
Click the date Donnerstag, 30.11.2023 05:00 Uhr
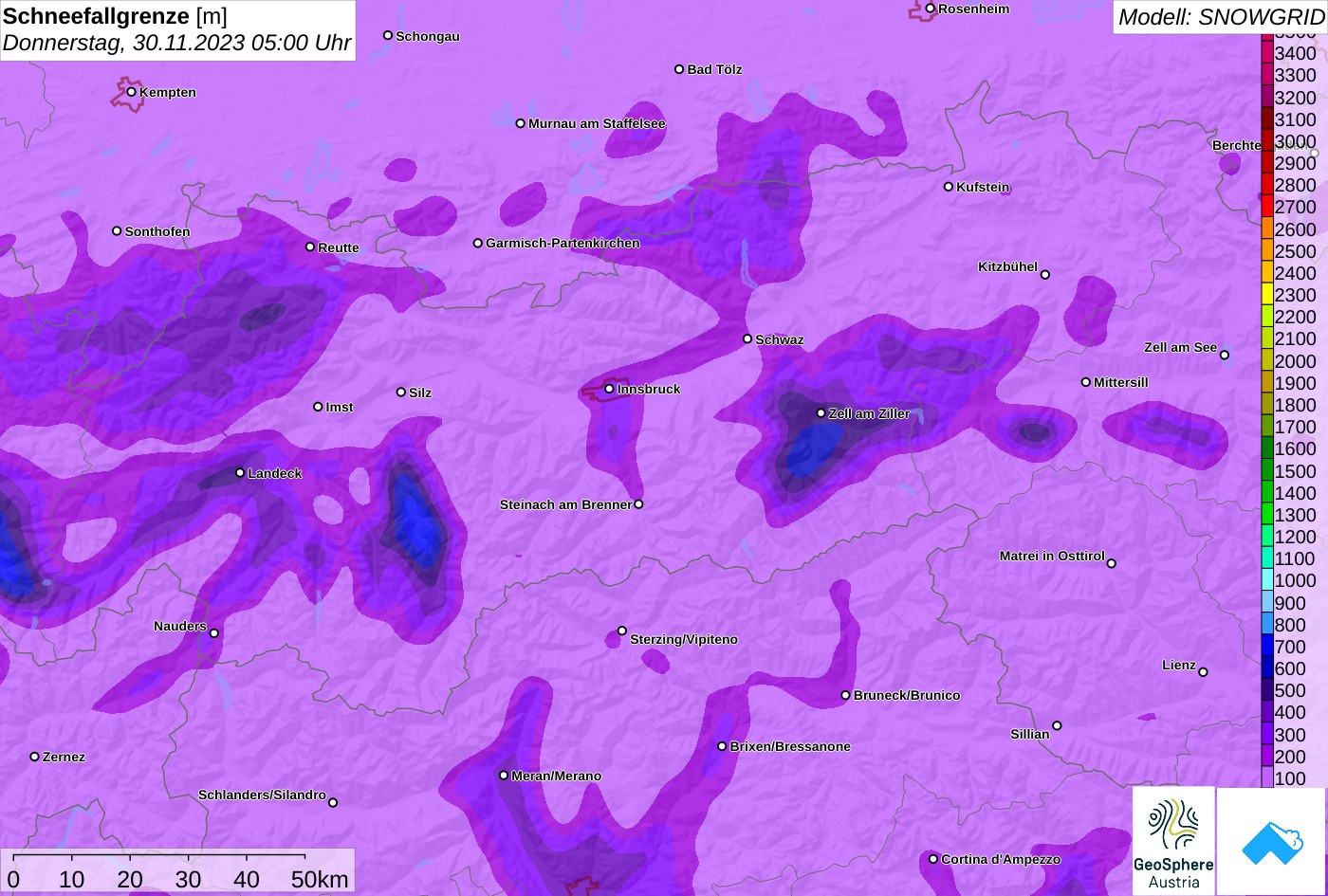(177, 43)
